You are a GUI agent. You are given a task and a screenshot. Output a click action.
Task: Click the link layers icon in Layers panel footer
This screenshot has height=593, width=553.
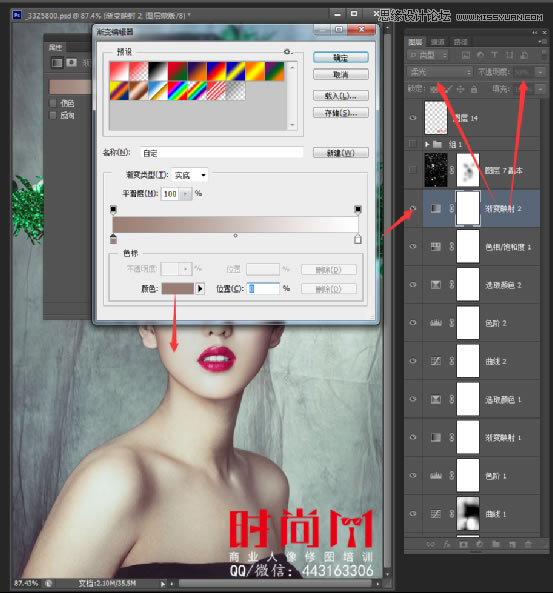pyautogui.click(x=430, y=544)
